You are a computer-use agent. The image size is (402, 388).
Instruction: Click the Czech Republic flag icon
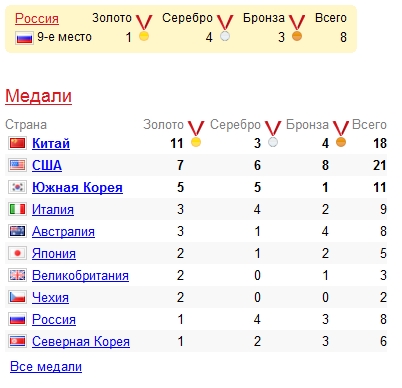click(x=17, y=297)
